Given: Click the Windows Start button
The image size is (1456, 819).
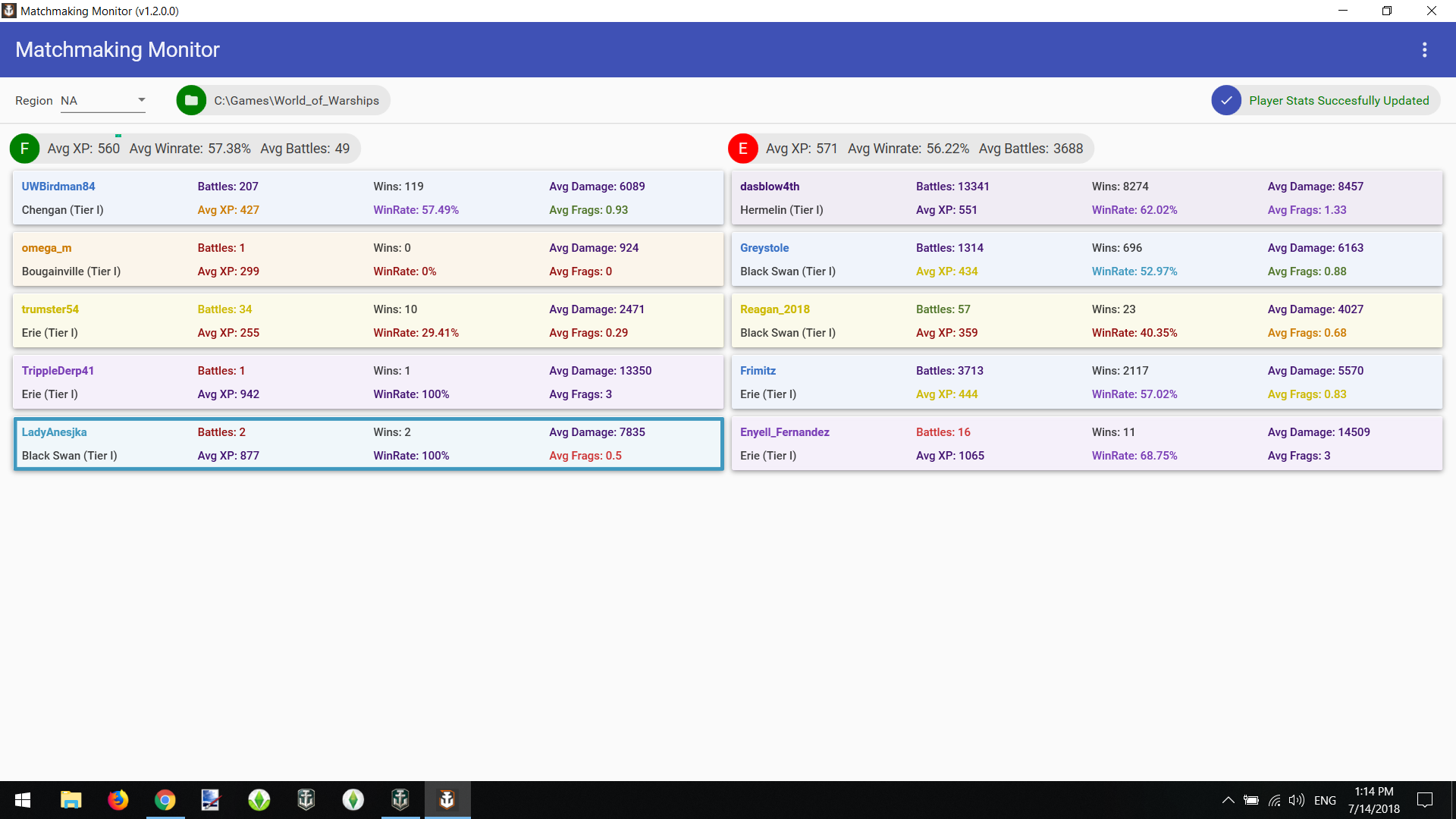Looking at the screenshot, I should pyautogui.click(x=23, y=800).
